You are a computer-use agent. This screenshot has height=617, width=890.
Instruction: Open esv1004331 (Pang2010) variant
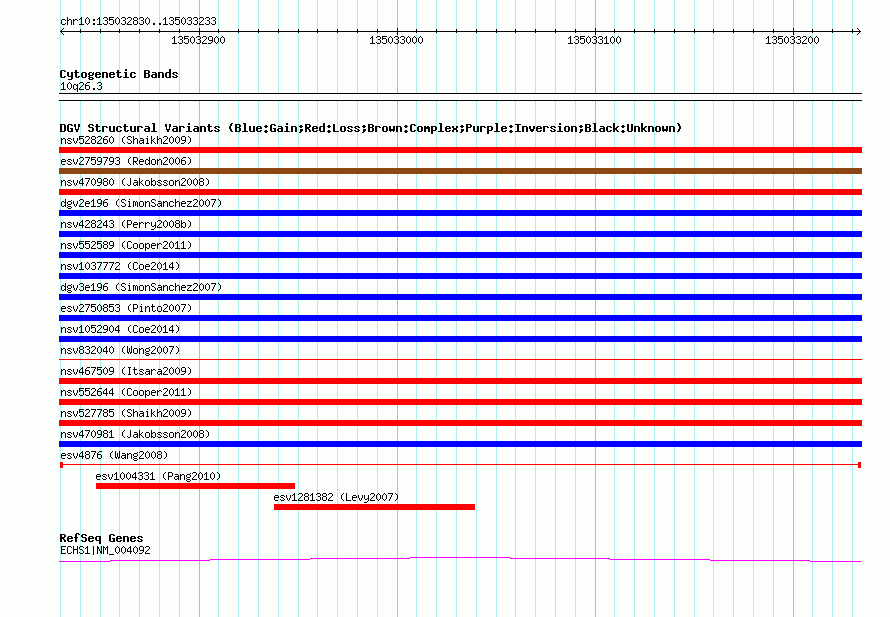tap(158, 476)
